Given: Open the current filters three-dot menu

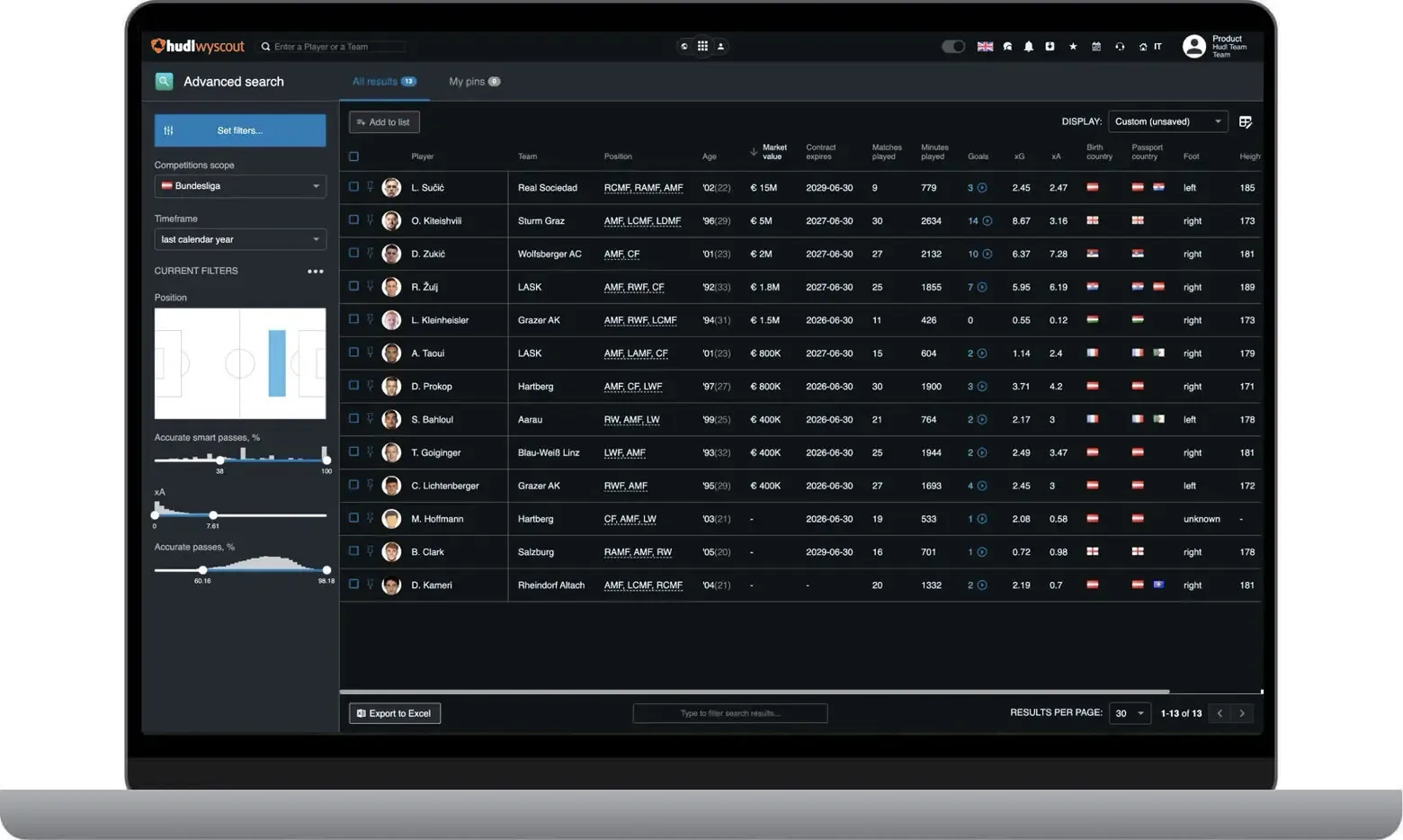Looking at the screenshot, I should pyautogui.click(x=315, y=272).
